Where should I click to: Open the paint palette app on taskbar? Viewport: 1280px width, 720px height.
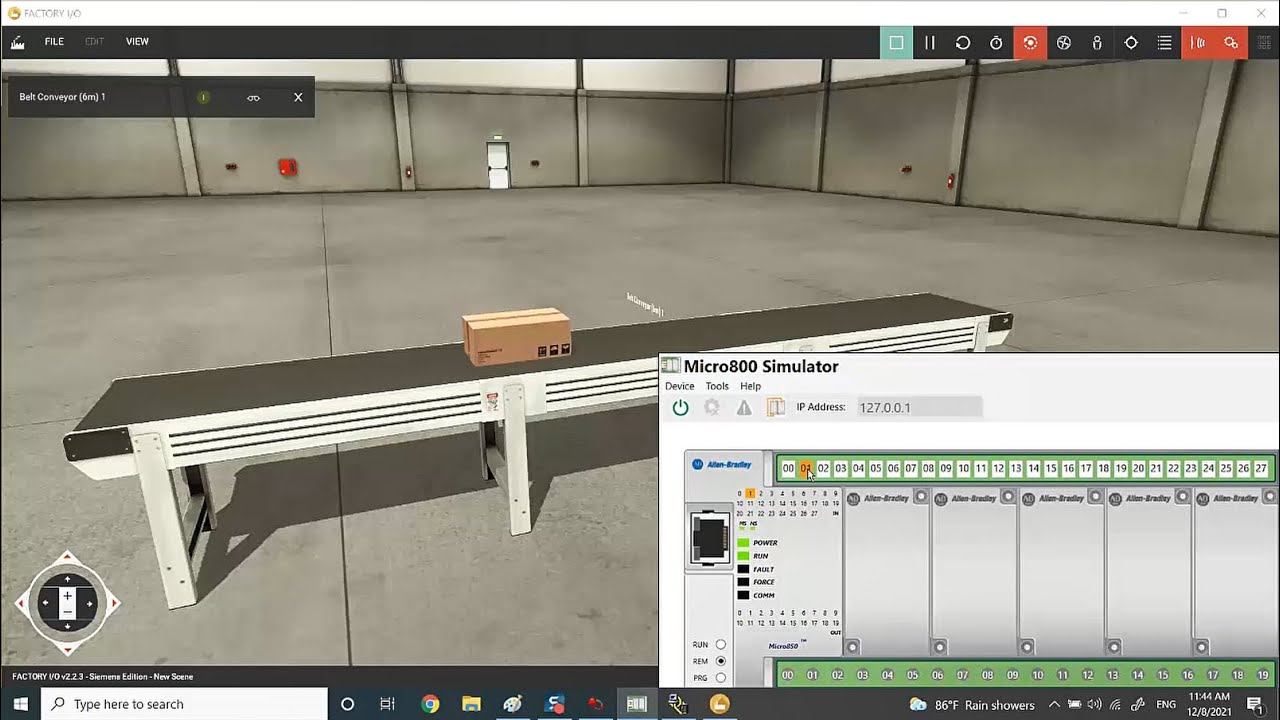513,704
